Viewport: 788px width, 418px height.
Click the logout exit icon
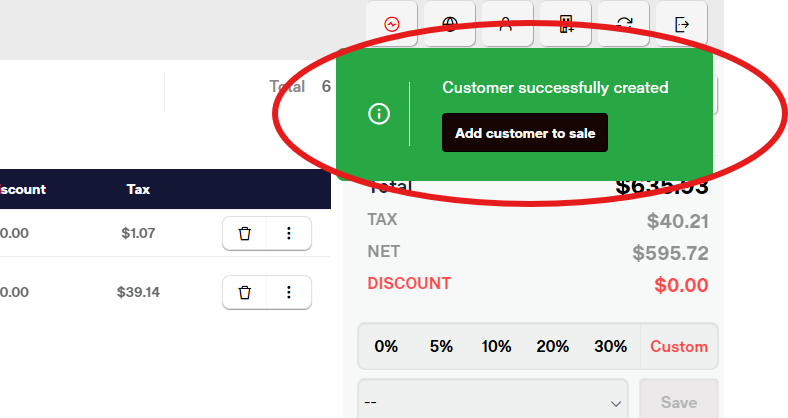tap(682, 24)
